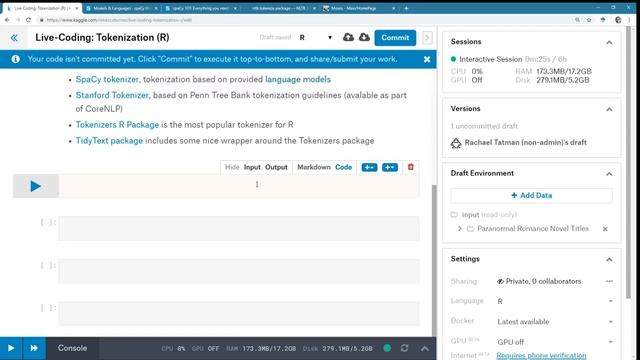This screenshot has width=640, height=360.
Task: Click the notebook title Live-Coding: Tokenization (R)
Action: [102, 38]
